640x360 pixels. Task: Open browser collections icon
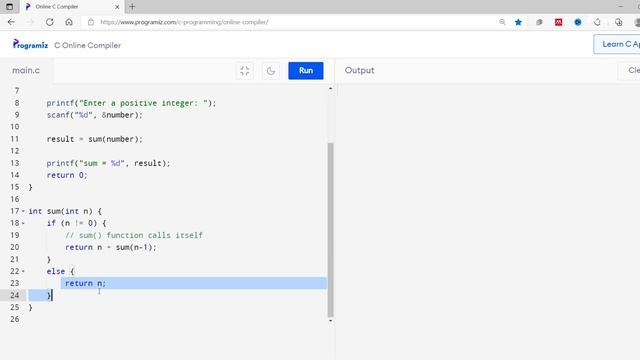618,22
